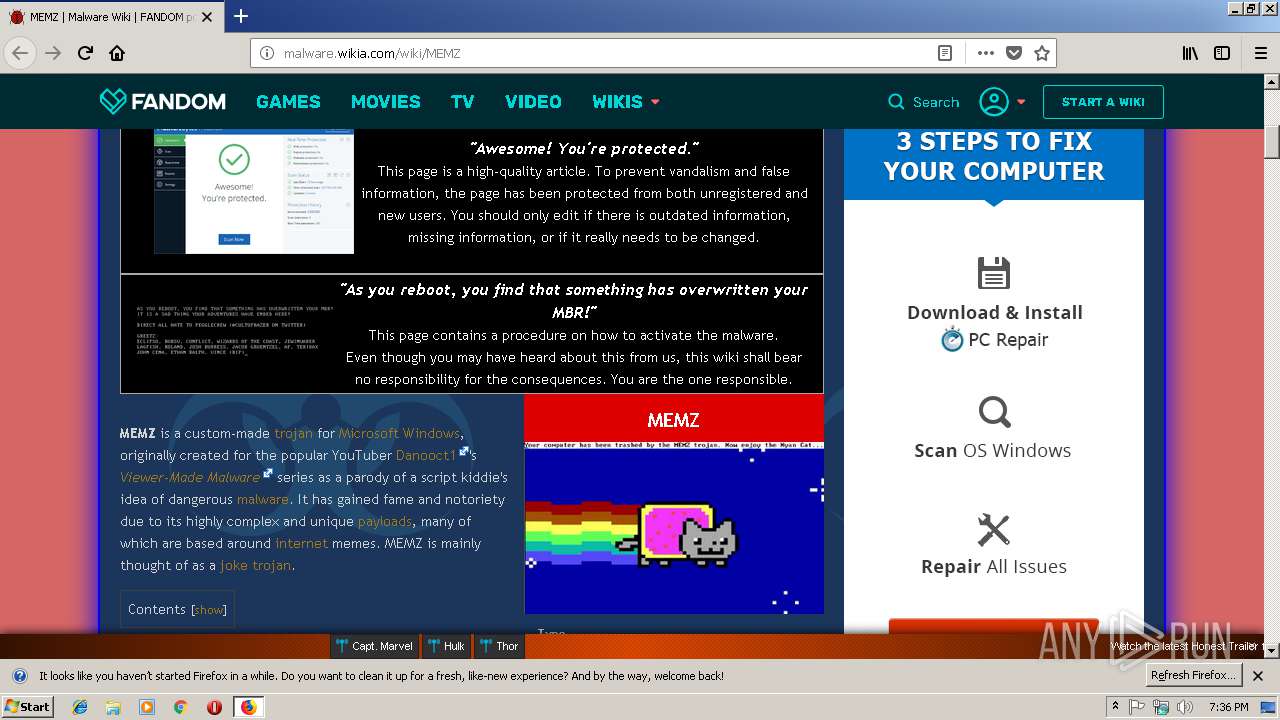Save page to Pocket
1280x720 pixels.
point(1014,53)
